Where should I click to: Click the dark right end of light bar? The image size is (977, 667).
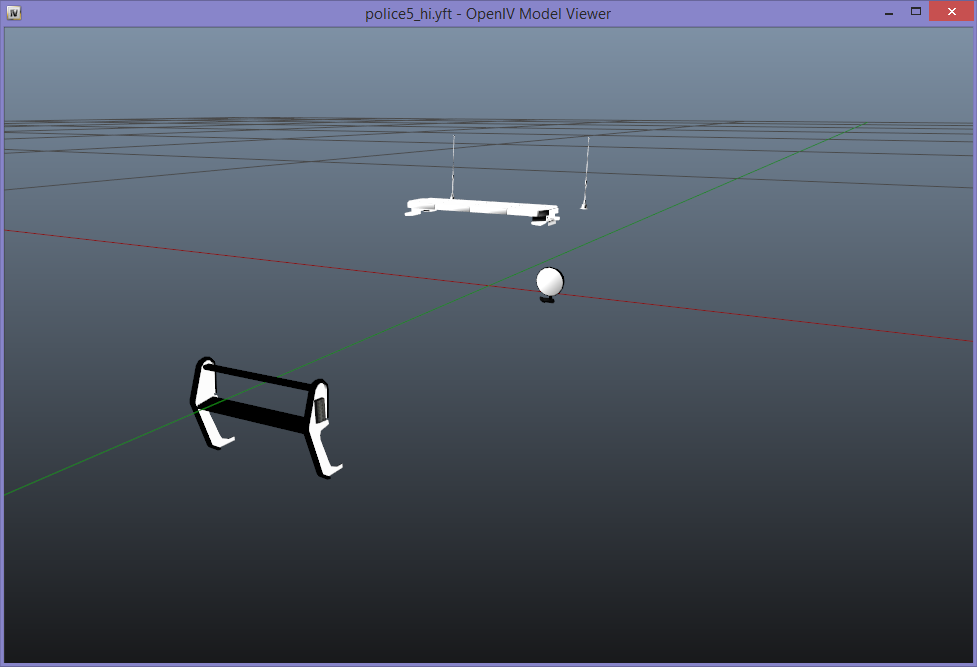click(x=543, y=214)
